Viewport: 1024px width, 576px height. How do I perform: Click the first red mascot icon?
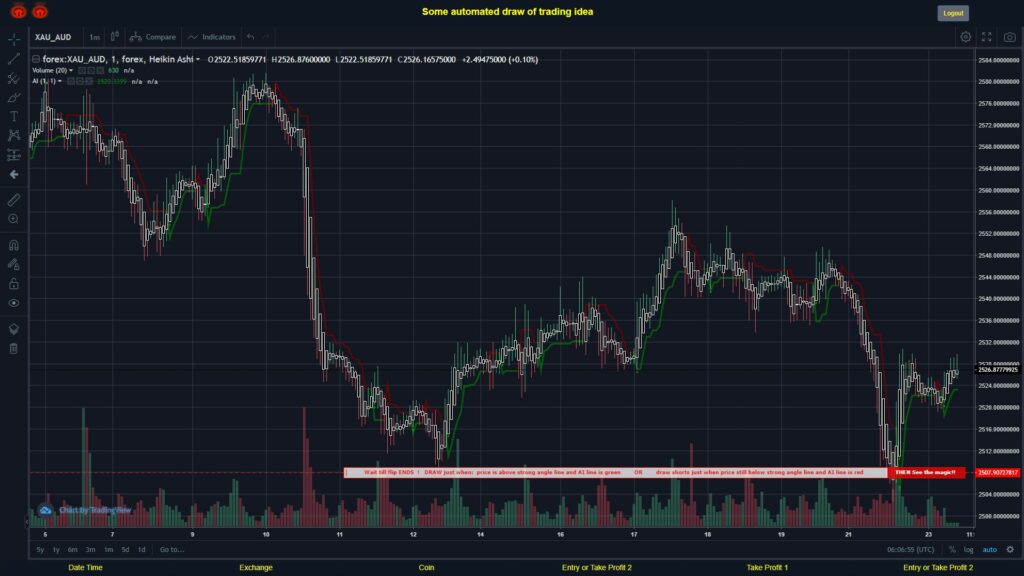18,11
